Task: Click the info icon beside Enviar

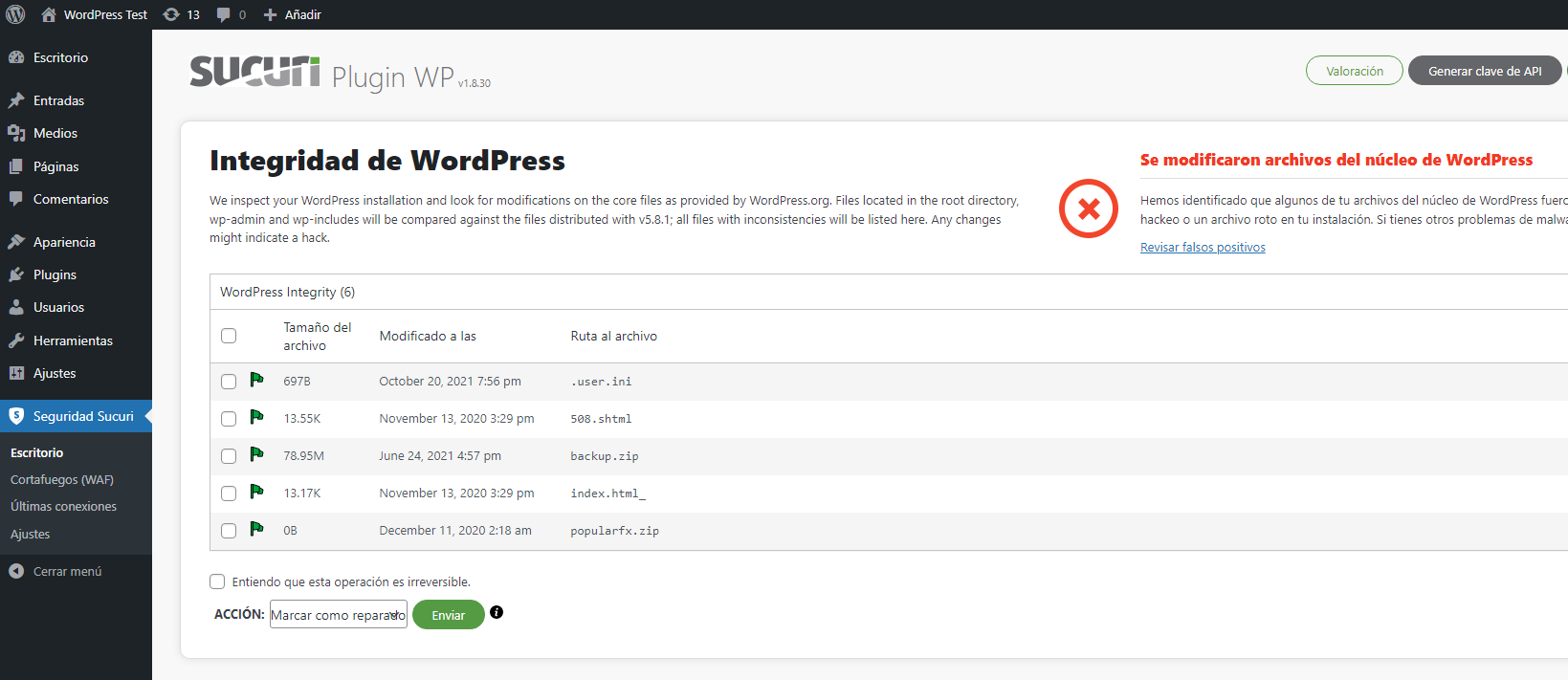Action: pos(497,612)
